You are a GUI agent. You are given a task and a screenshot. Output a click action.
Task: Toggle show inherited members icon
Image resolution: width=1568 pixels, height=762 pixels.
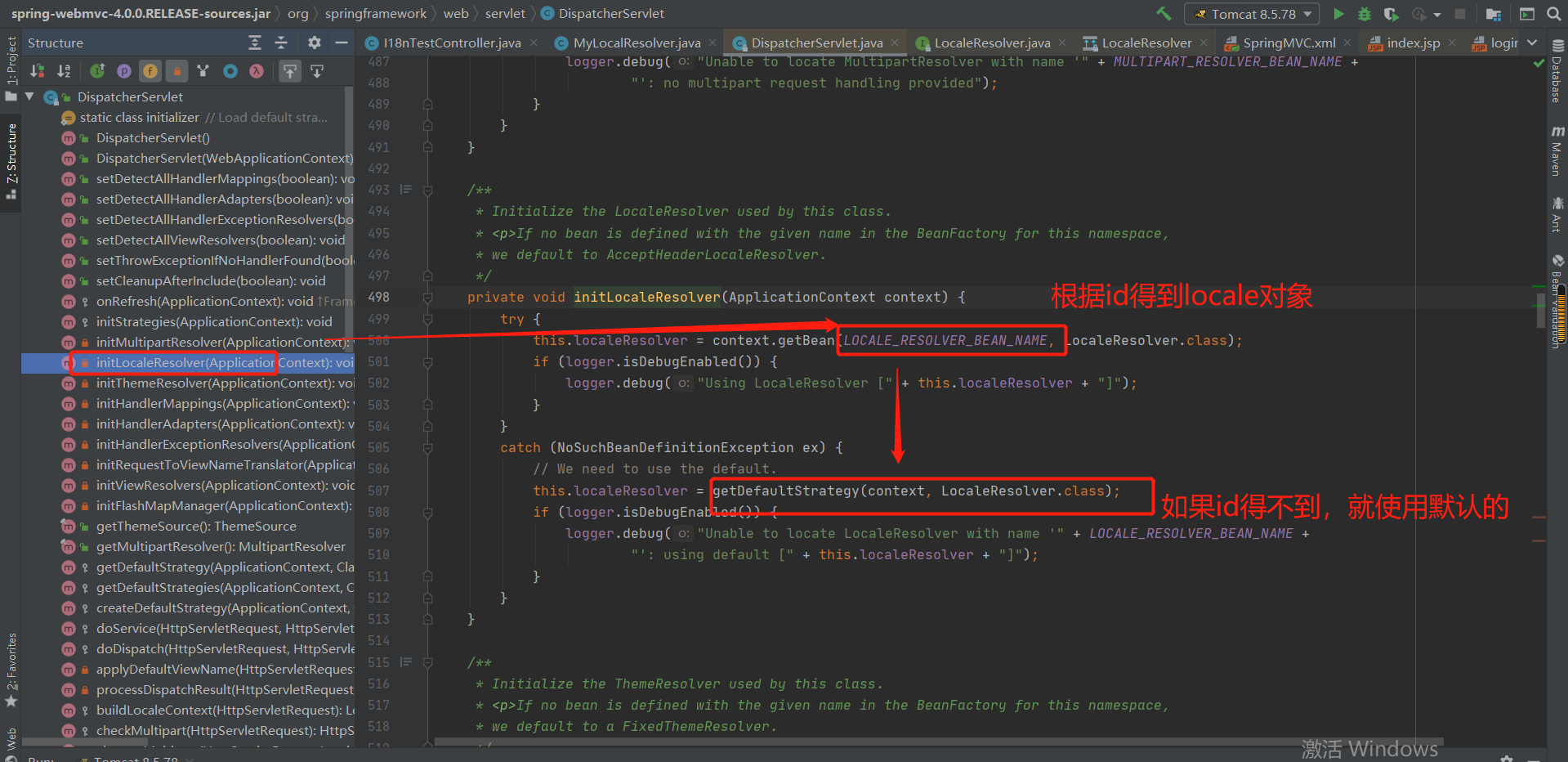pos(97,71)
